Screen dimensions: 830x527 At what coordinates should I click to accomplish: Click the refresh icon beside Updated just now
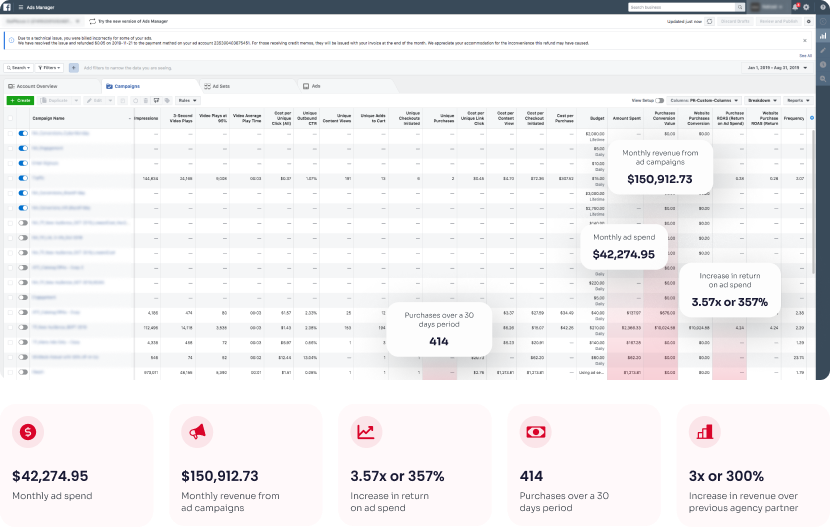710,20
